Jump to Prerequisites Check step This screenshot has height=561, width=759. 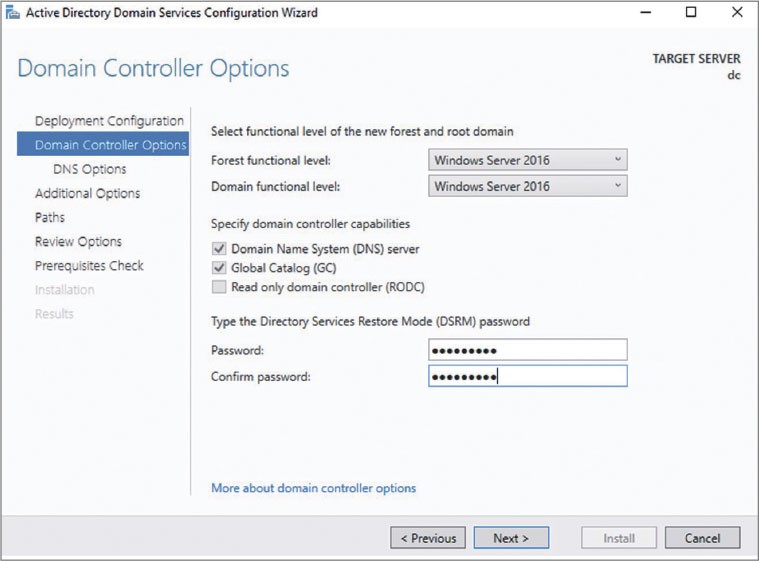pyautogui.click(x=89, y=265)
